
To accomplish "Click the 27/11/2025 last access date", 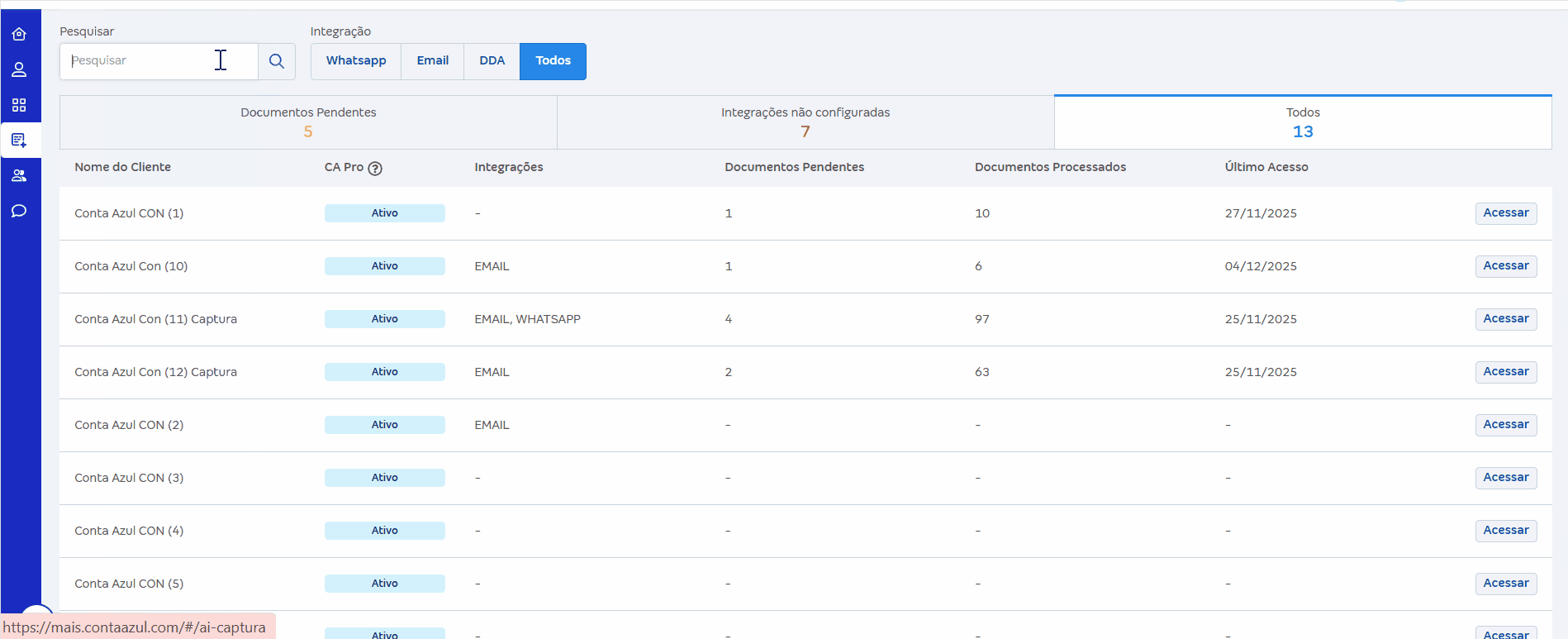I will click(1261, 213).
